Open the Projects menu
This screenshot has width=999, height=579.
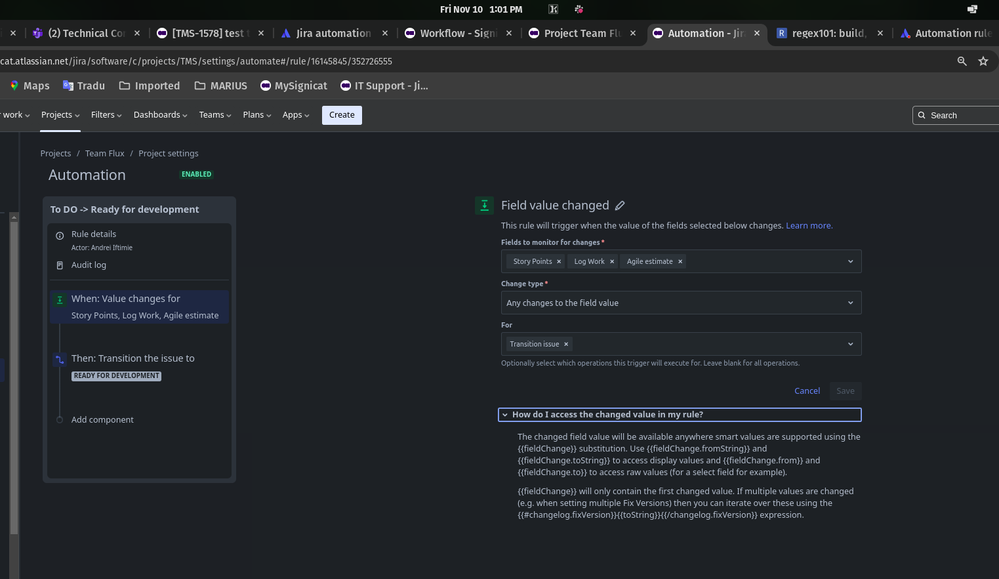[61, 115]
